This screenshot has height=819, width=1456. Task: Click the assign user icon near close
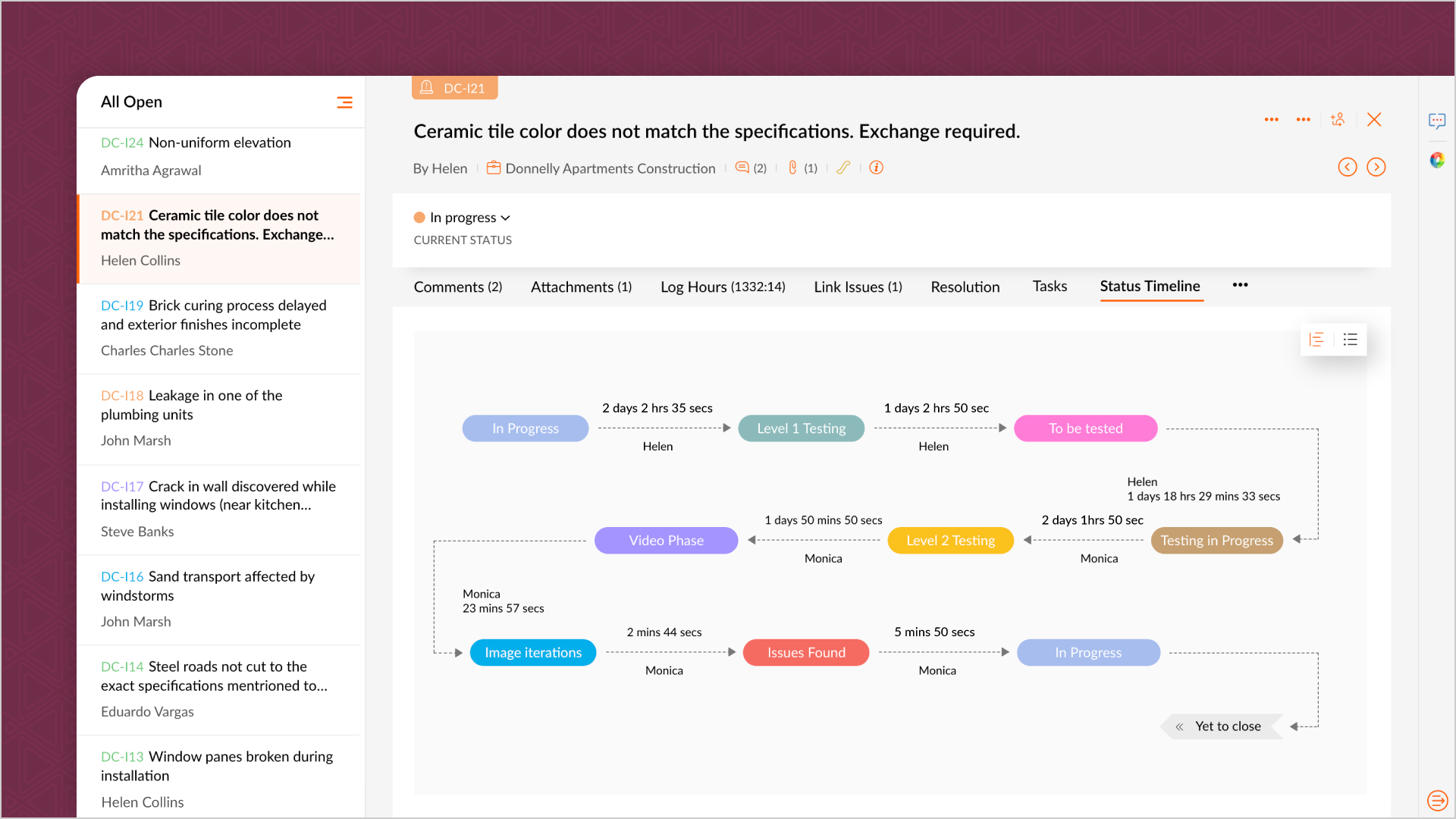(x=1338, y=120)
